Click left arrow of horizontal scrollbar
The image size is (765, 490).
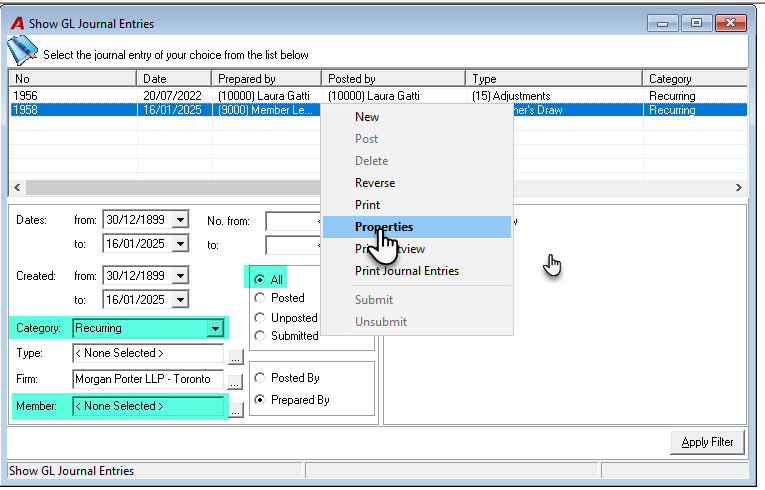18,187
